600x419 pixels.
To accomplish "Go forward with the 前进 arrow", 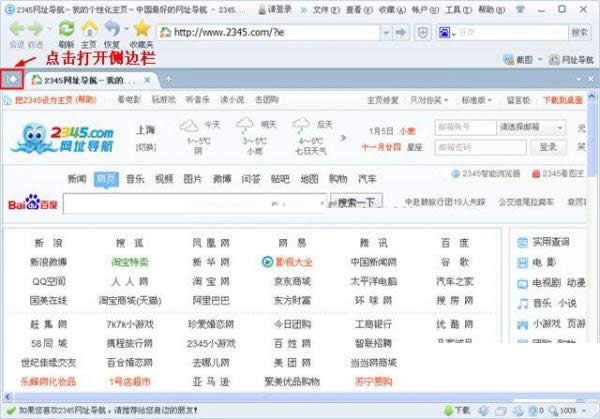I will tap(36, 29).
